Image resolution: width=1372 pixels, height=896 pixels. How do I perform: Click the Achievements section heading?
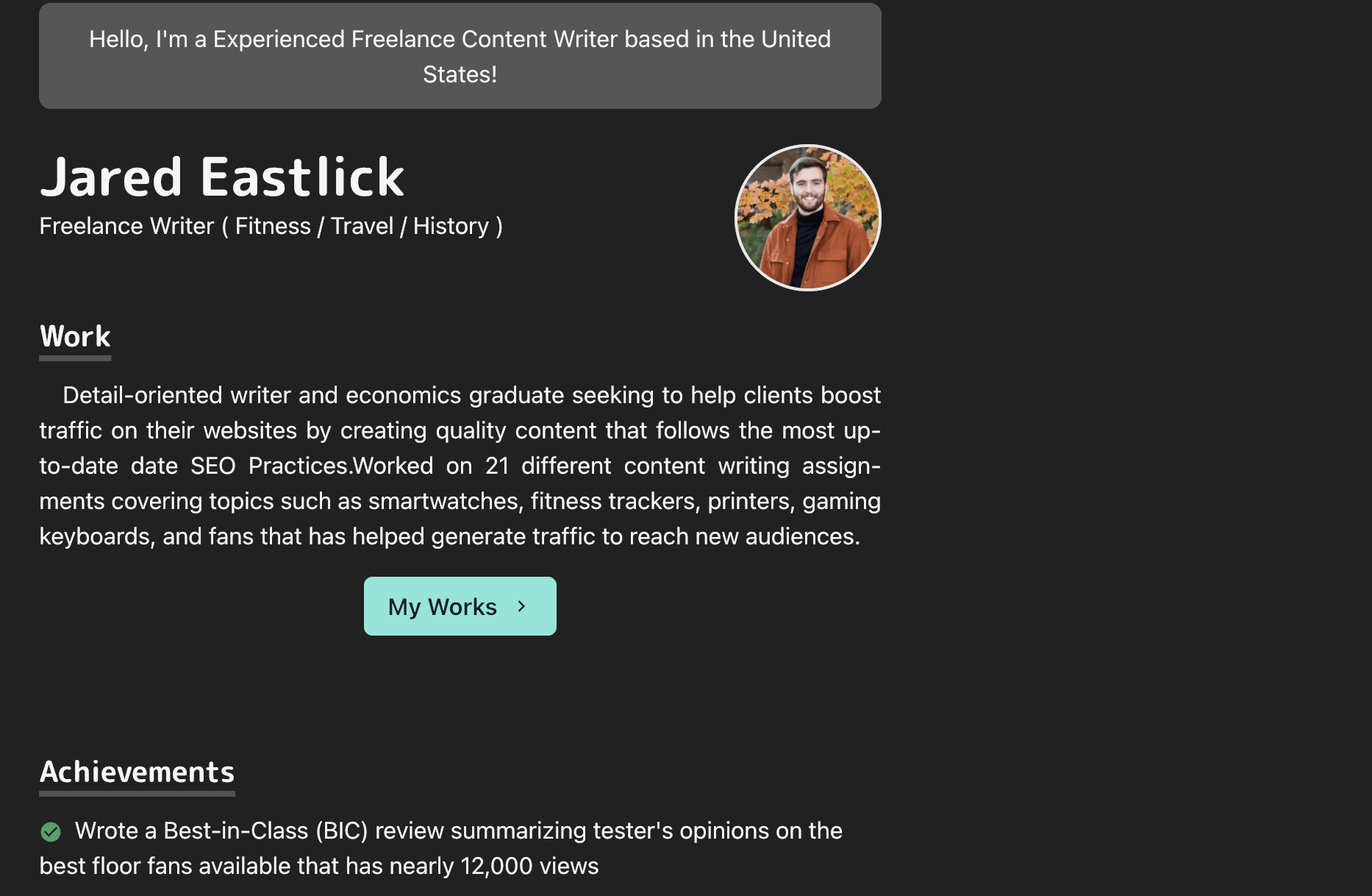pos(137,772)
